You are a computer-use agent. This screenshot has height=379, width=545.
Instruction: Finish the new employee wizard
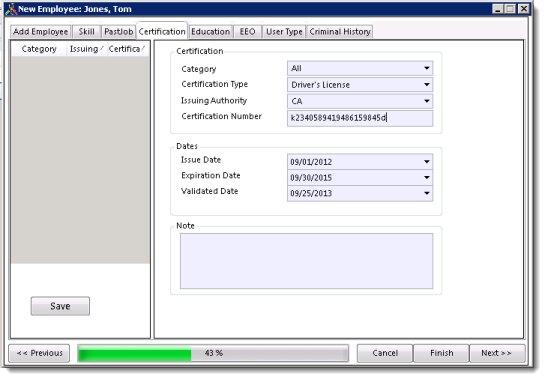(x=441, y=353)
